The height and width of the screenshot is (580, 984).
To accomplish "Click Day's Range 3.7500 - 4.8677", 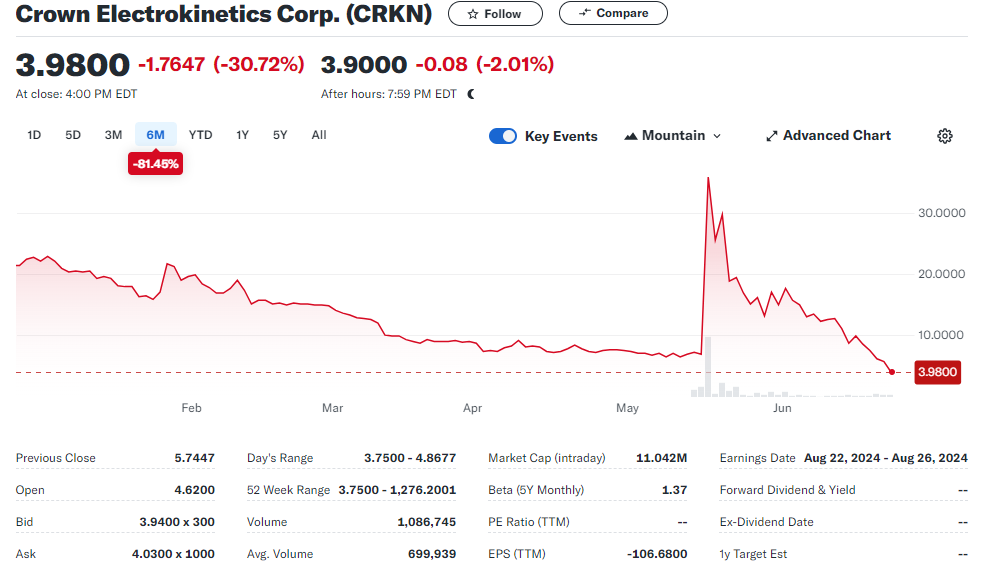I will click(410, 458).
